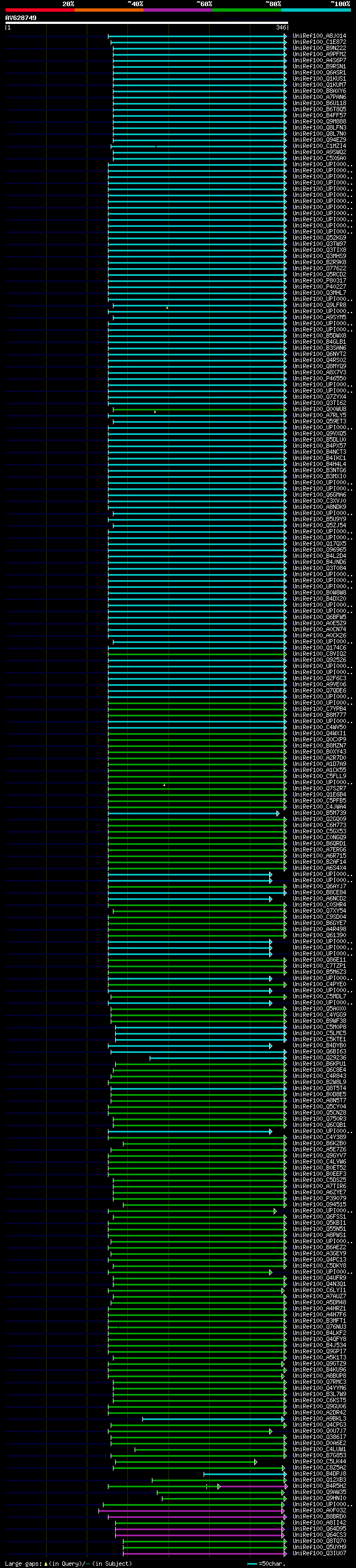Select hit label UniRef100_Q3IU07
356x1568 pixels.
click(319, 1552)
